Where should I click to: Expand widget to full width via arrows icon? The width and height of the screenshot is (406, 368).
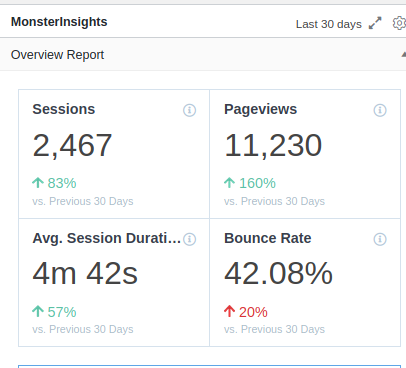click(375, 23)
